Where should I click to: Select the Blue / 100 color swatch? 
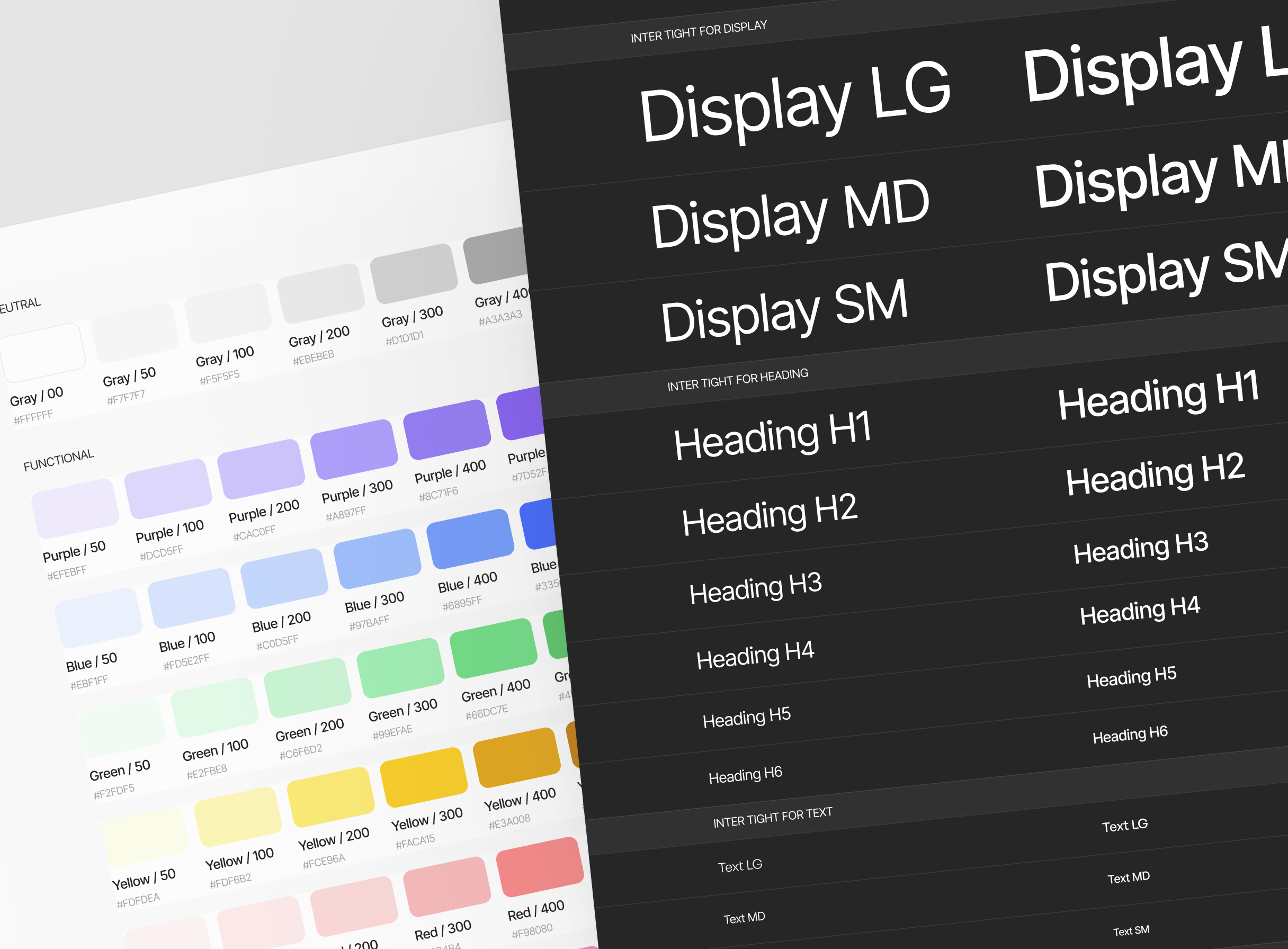click(191, 598)
